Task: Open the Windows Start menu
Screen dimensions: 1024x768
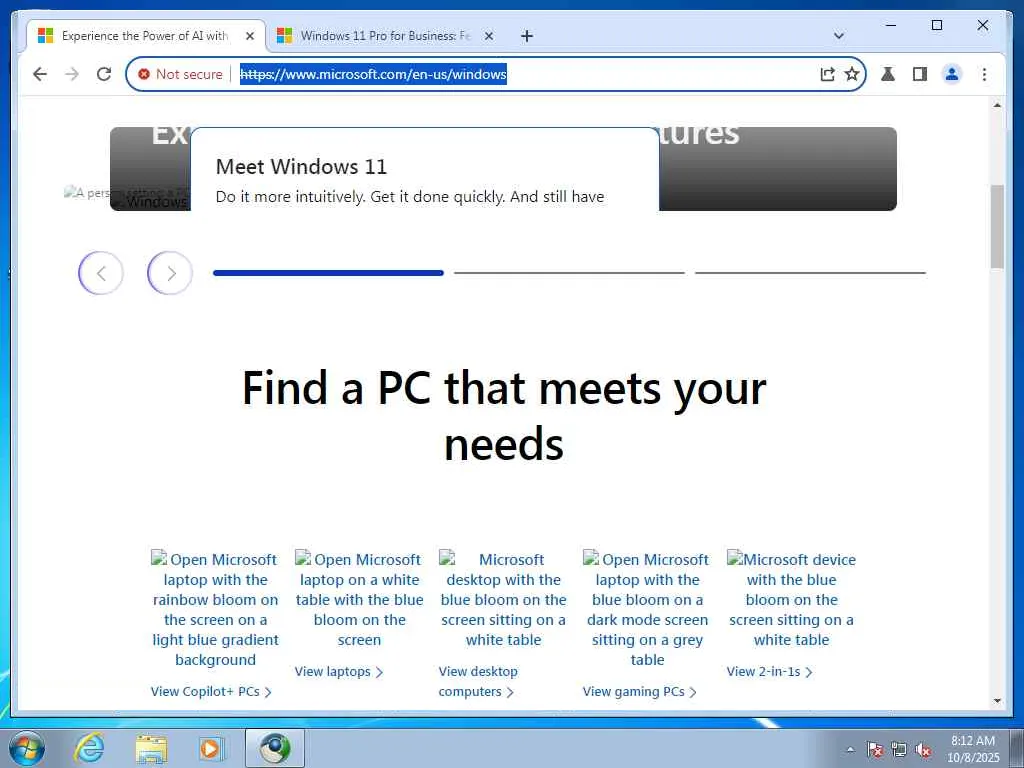Action: (27, 748)
